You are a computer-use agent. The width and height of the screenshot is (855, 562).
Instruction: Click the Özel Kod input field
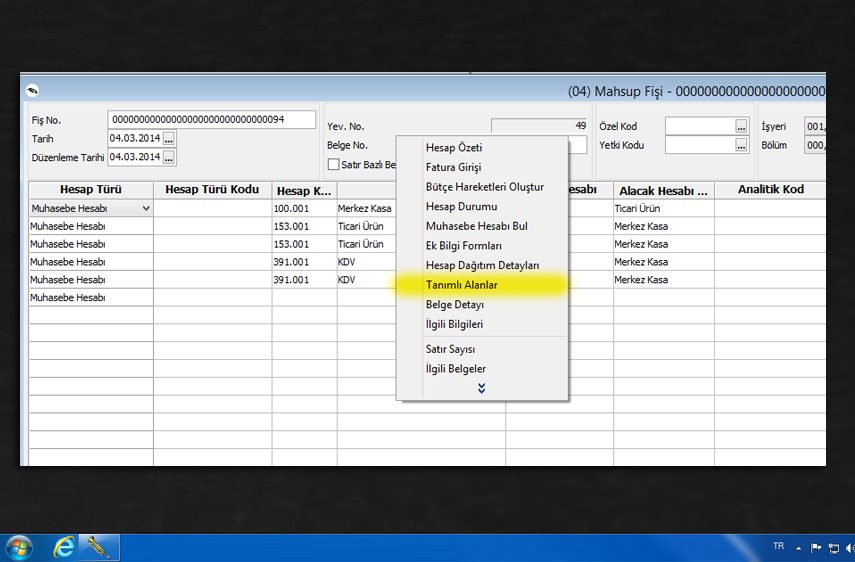700,126
